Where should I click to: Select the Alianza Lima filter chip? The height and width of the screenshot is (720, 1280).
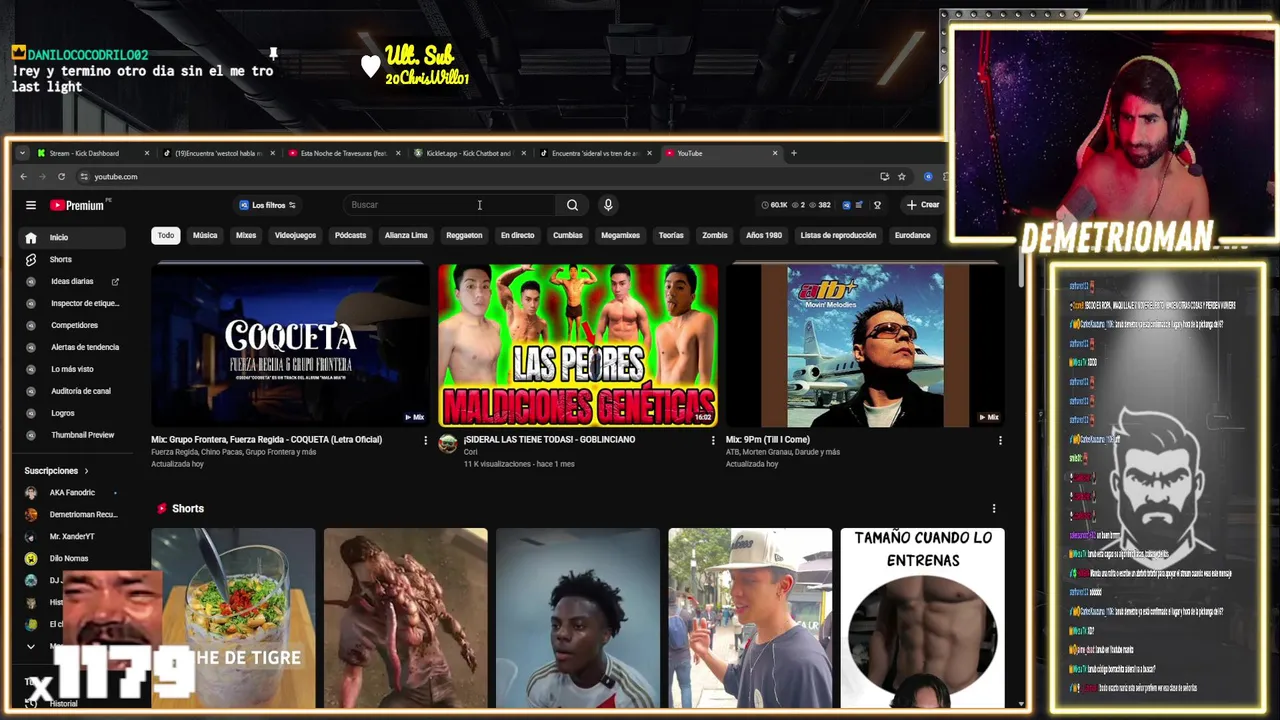pyautogui.click(x=406, y=236)
